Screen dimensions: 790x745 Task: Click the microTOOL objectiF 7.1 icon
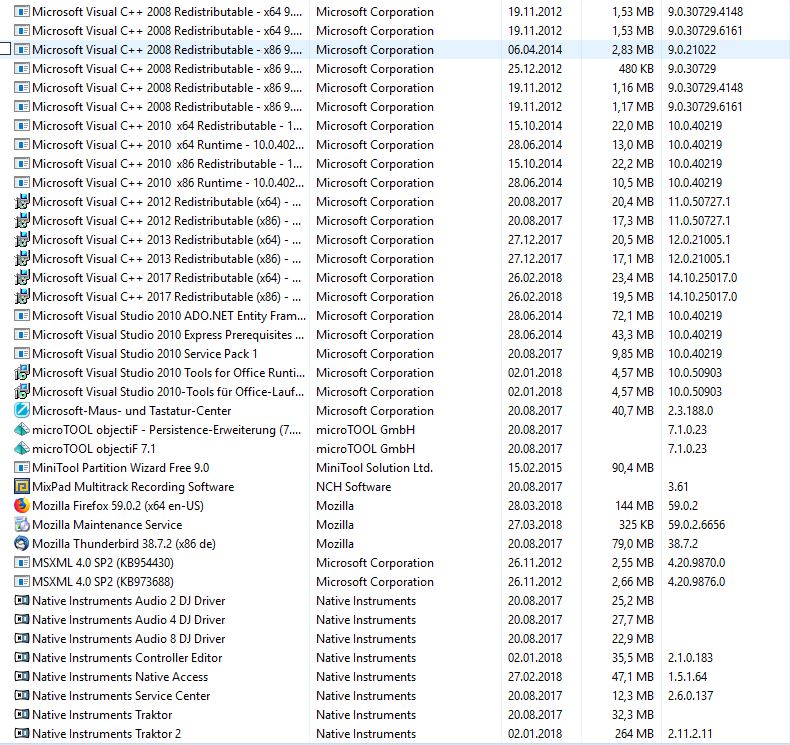[x=22, y=448]
